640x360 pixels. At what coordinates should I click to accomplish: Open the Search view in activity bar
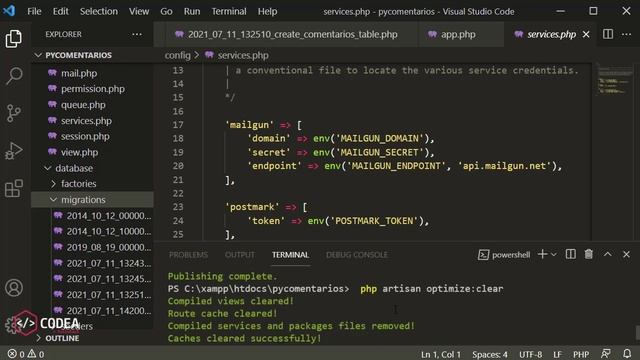point(13,76)
